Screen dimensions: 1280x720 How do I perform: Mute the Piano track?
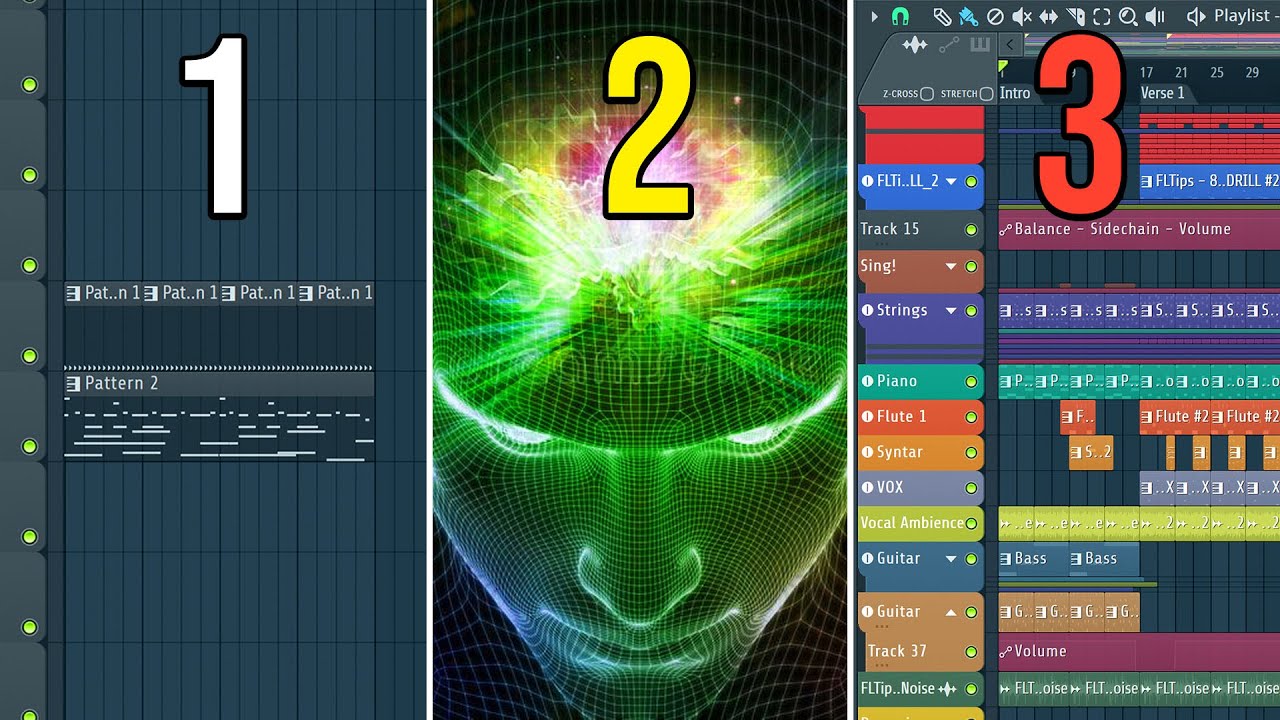point(970,381)
